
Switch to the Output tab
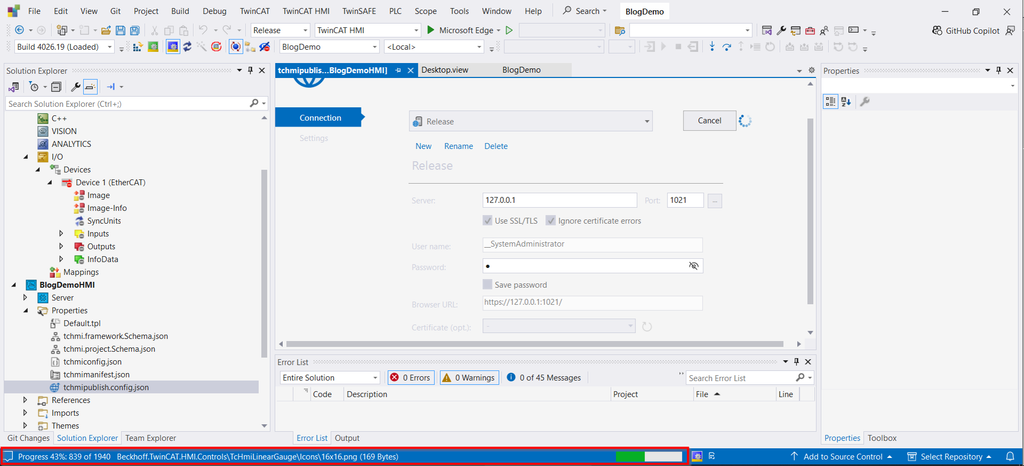(x=347, y=438)
